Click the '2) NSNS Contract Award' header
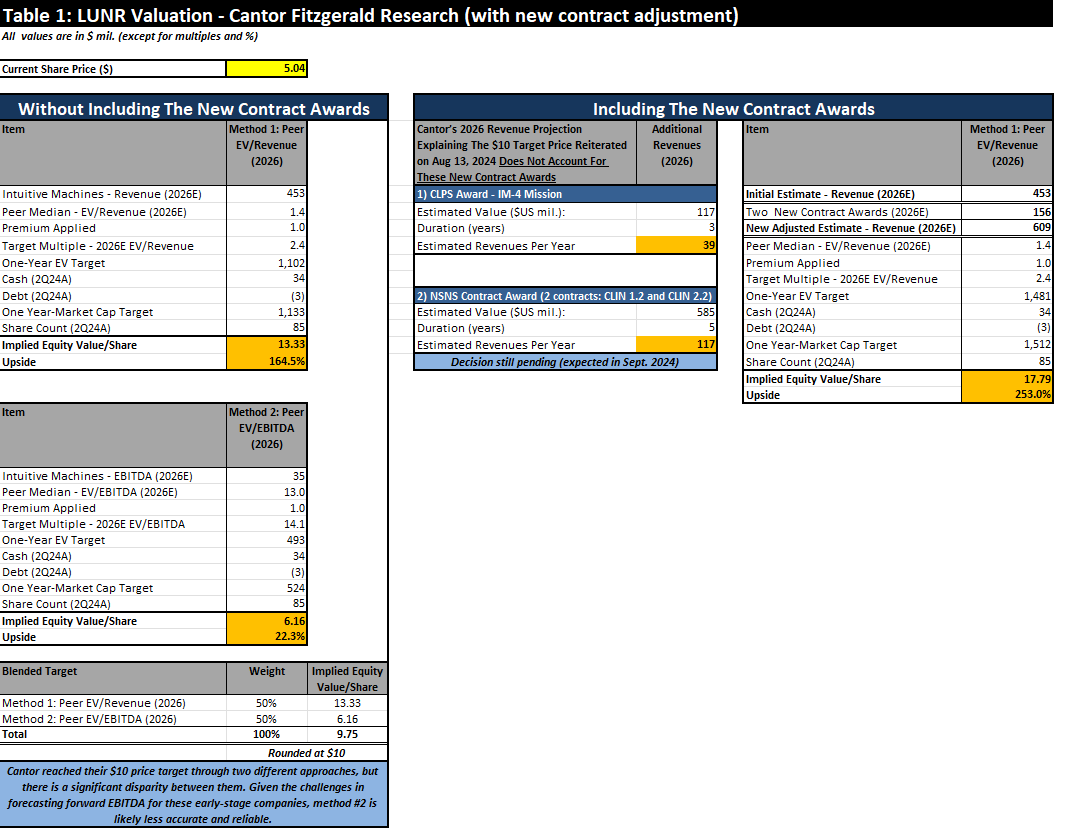 (565, 296)
